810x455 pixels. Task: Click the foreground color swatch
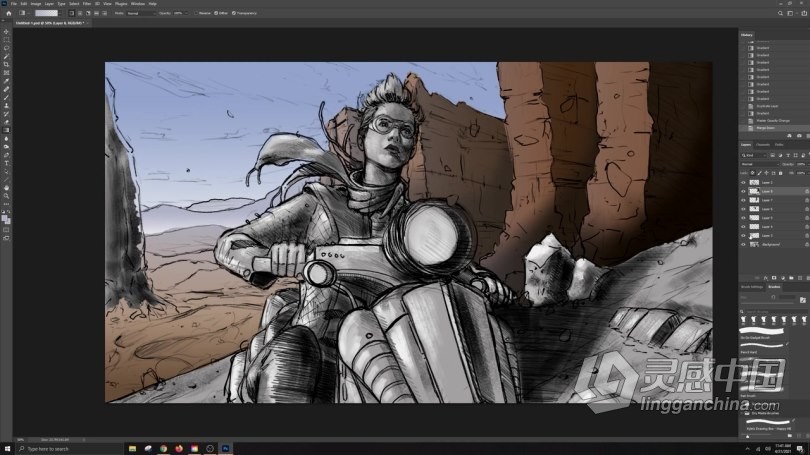[x=5, y=218]
